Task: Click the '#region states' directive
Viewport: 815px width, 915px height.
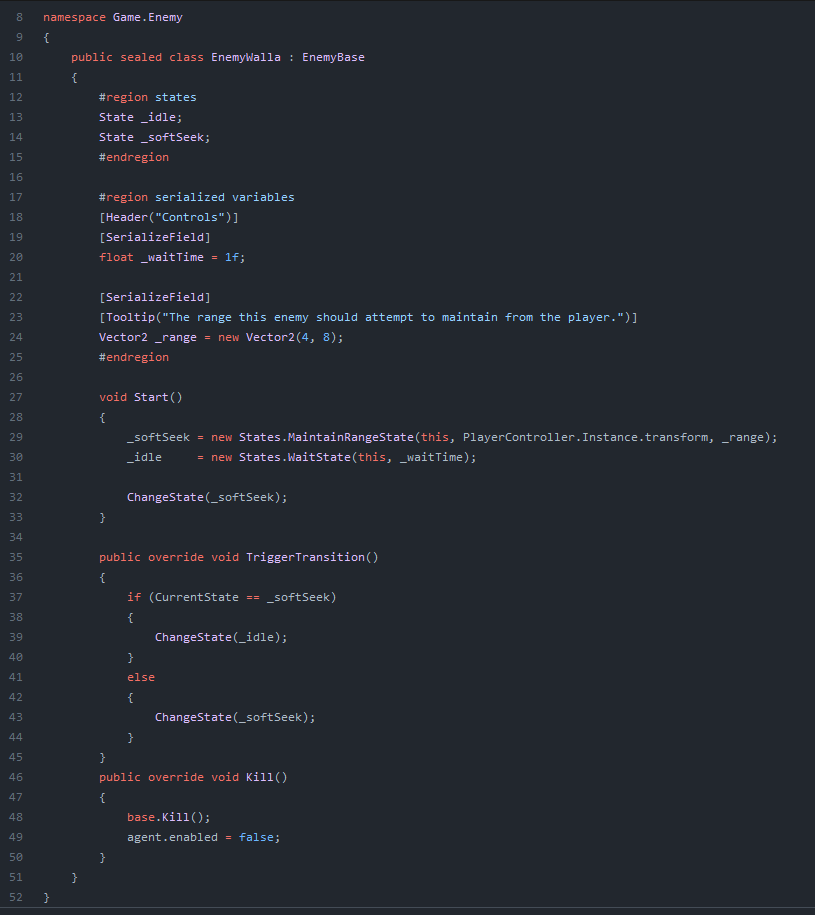Action: [147, 97]
